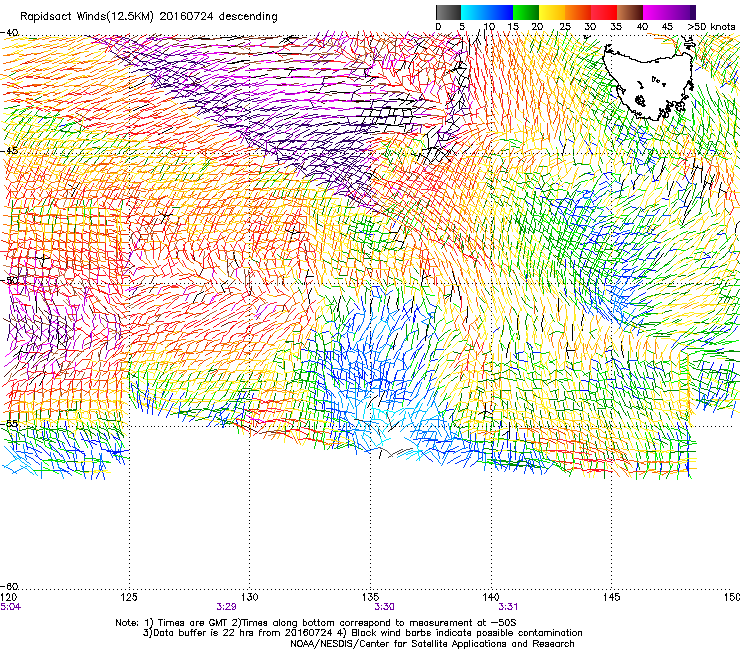Click the 'Data buffer is 22 hrs' note
Screen dimensions: 740x650
362,633
